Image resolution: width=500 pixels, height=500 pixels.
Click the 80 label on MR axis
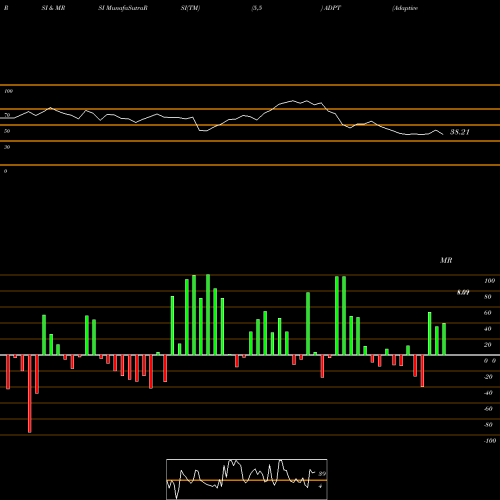[x=488, y=297]
